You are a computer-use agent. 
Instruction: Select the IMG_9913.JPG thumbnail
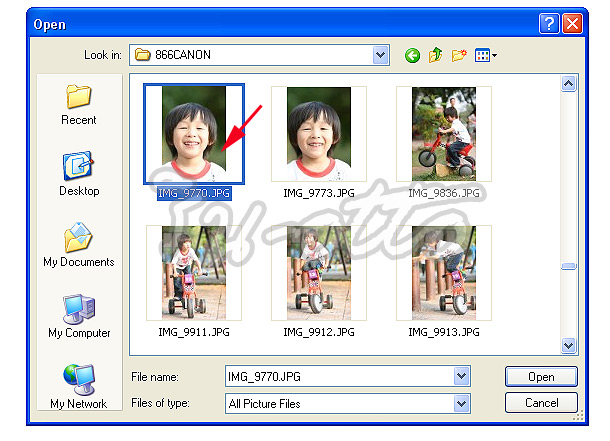[x=443, y=273]
